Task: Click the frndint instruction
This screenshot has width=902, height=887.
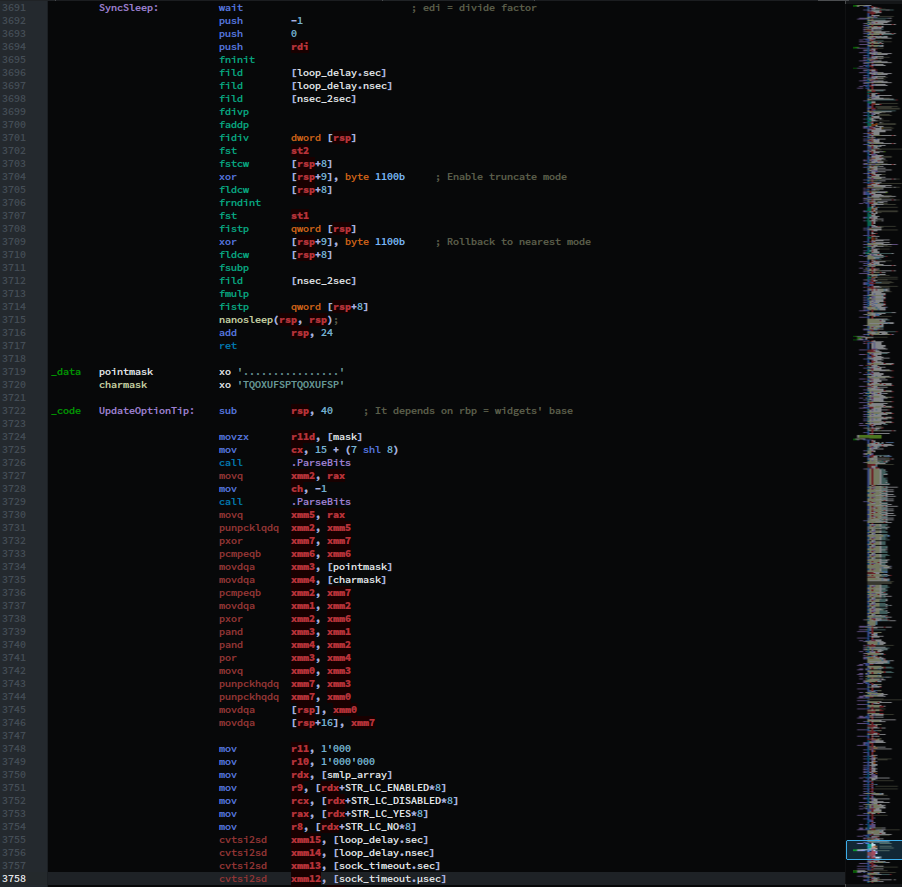Action: [240, 203]
